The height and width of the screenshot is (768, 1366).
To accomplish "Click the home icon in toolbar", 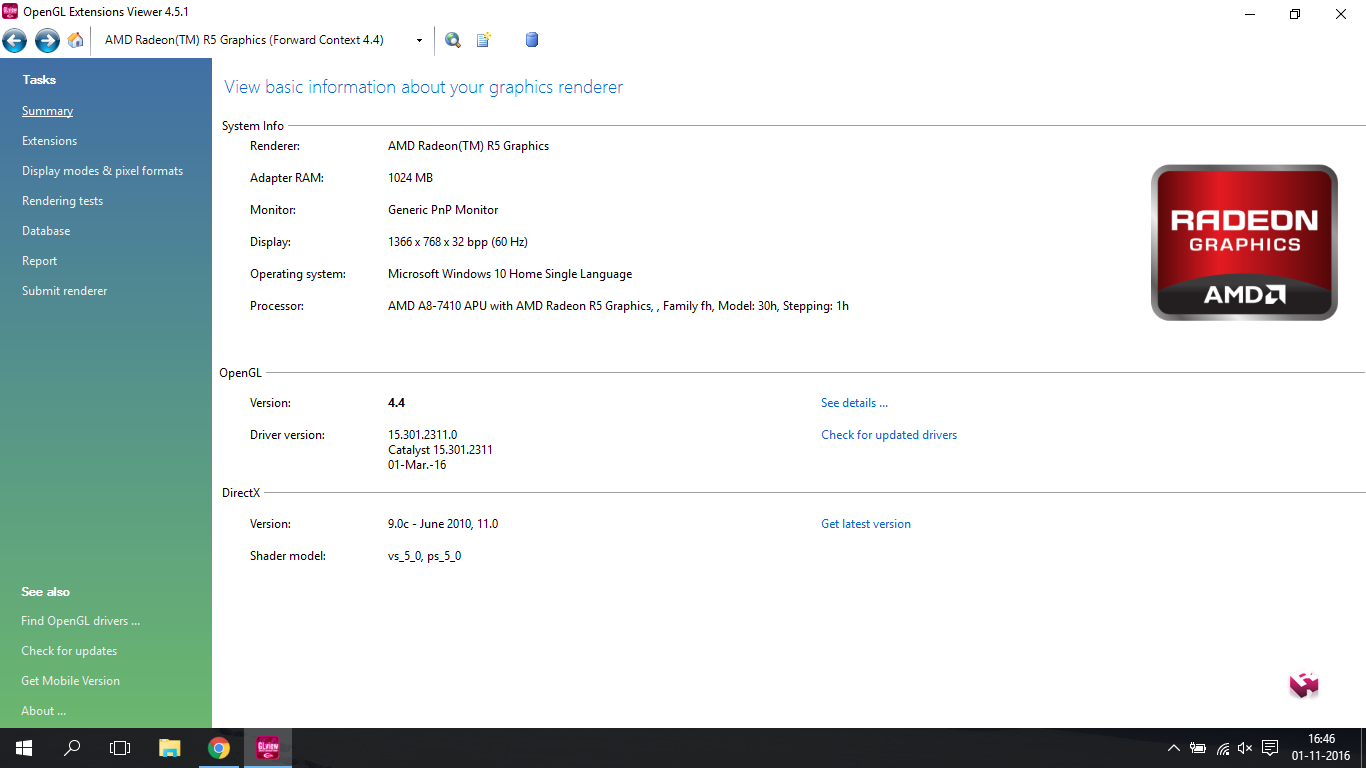I will pos(76,40).
